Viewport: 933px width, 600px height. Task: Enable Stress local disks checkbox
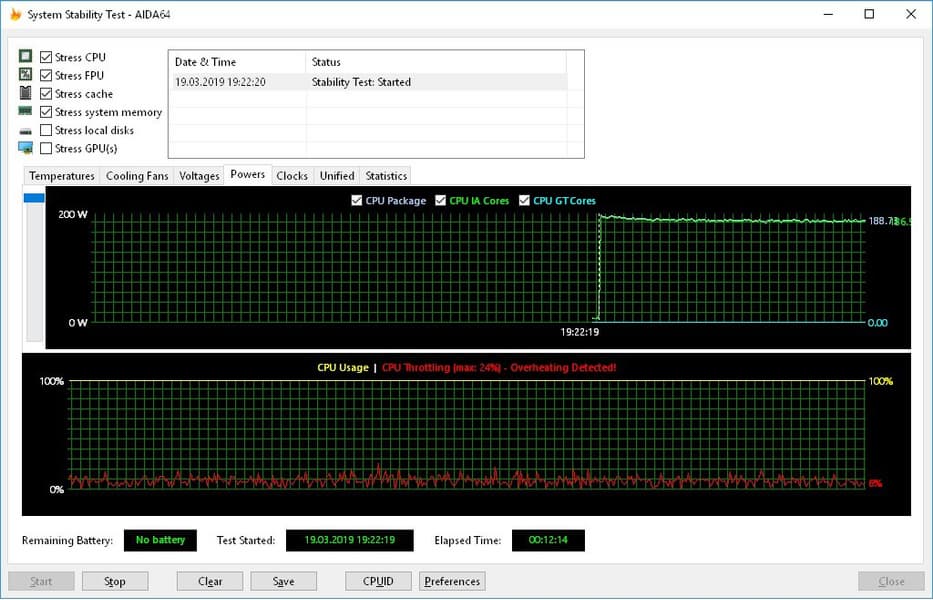click(x=46, y=130)
